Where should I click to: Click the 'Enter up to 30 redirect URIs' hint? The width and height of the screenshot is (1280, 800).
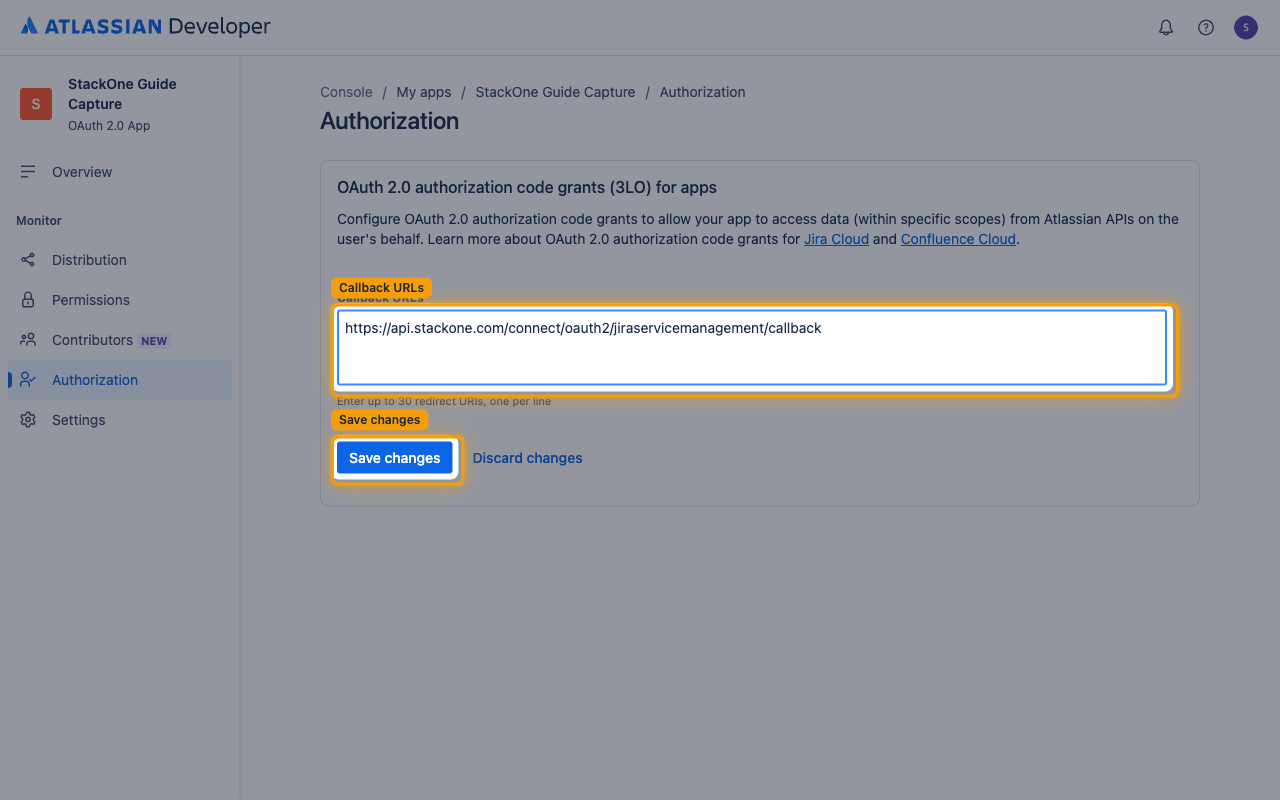(x=444, y=401)
